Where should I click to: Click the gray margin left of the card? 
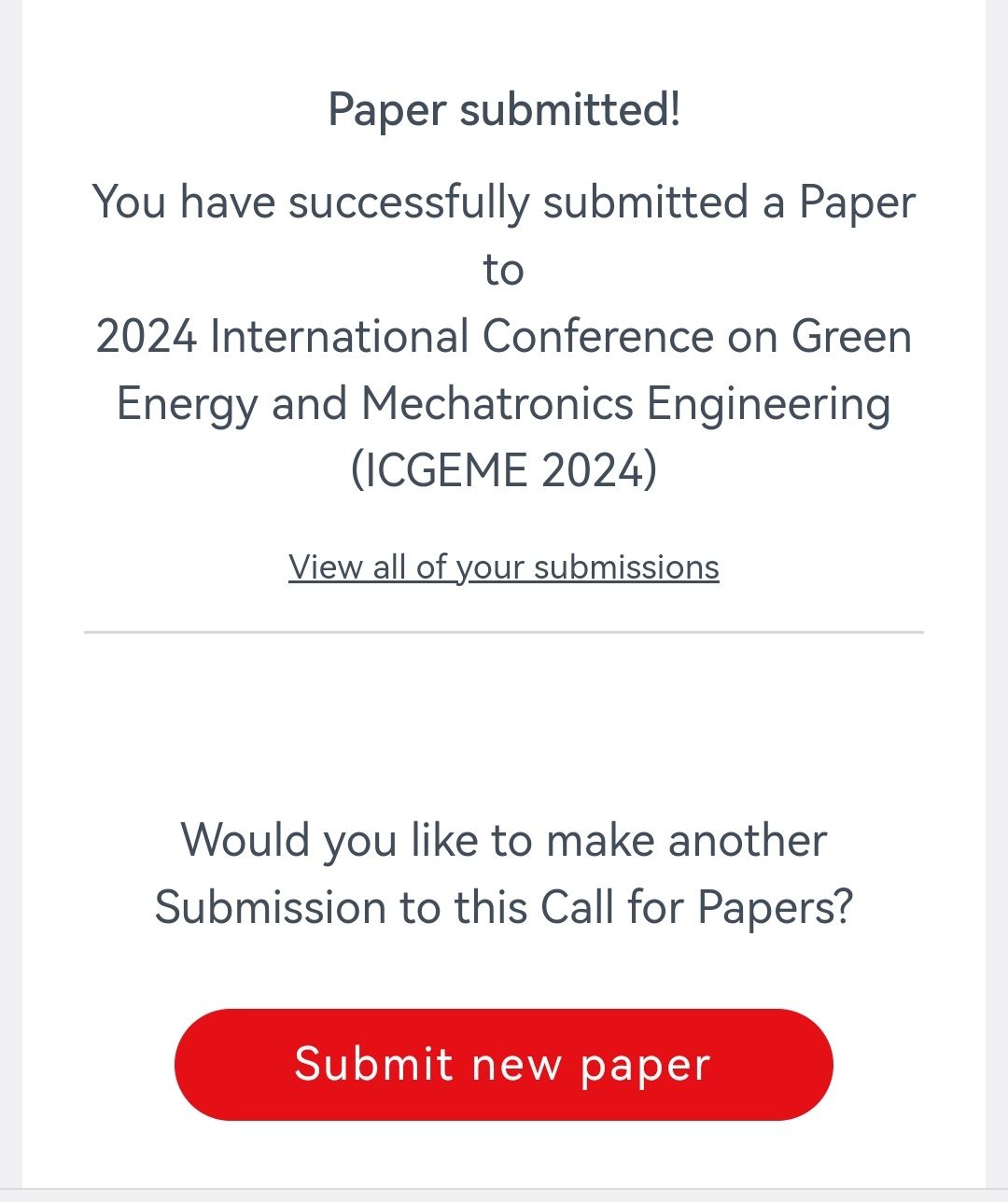click(x=10, y=597)
